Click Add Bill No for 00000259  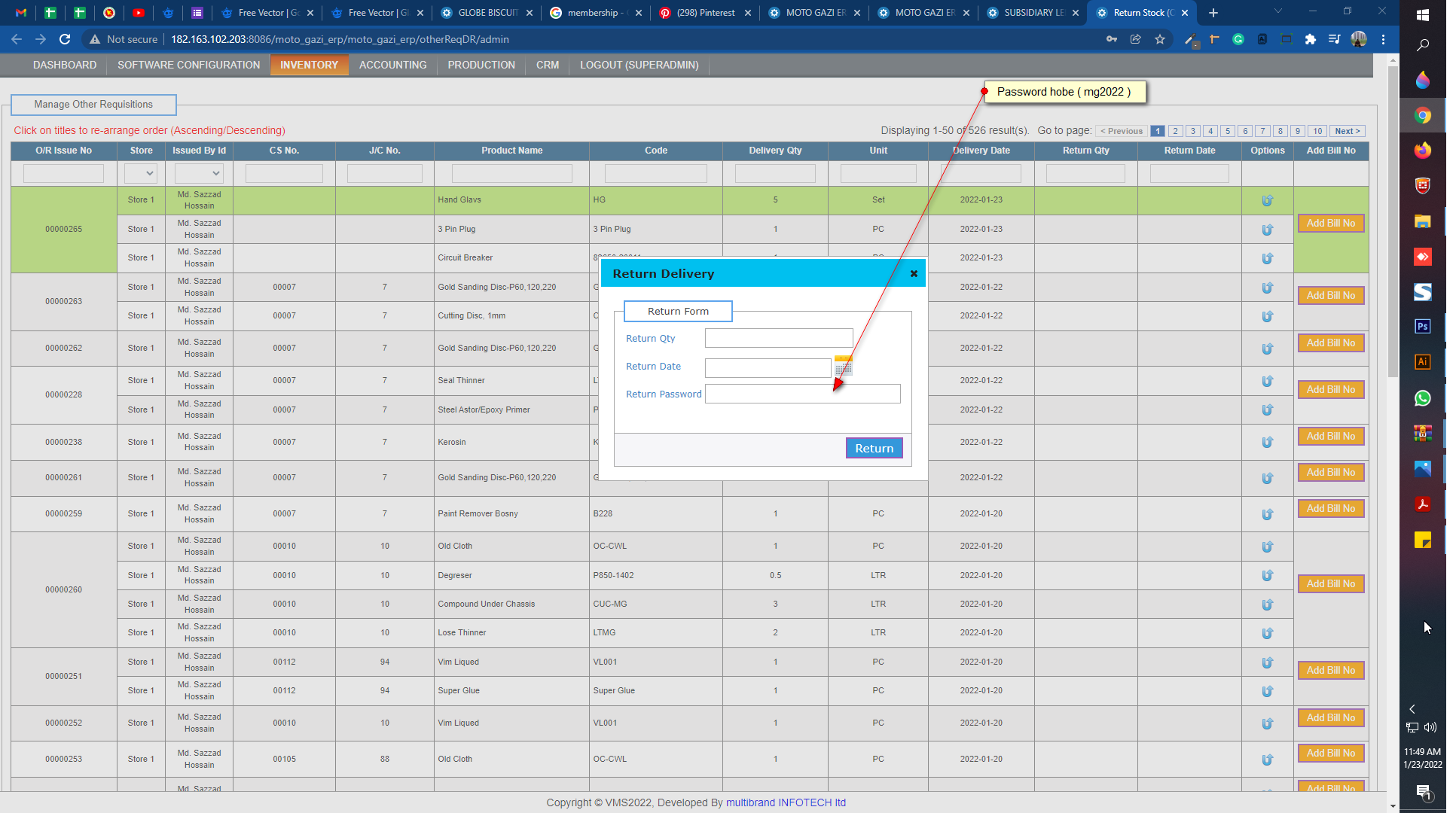pos(1330,509)
